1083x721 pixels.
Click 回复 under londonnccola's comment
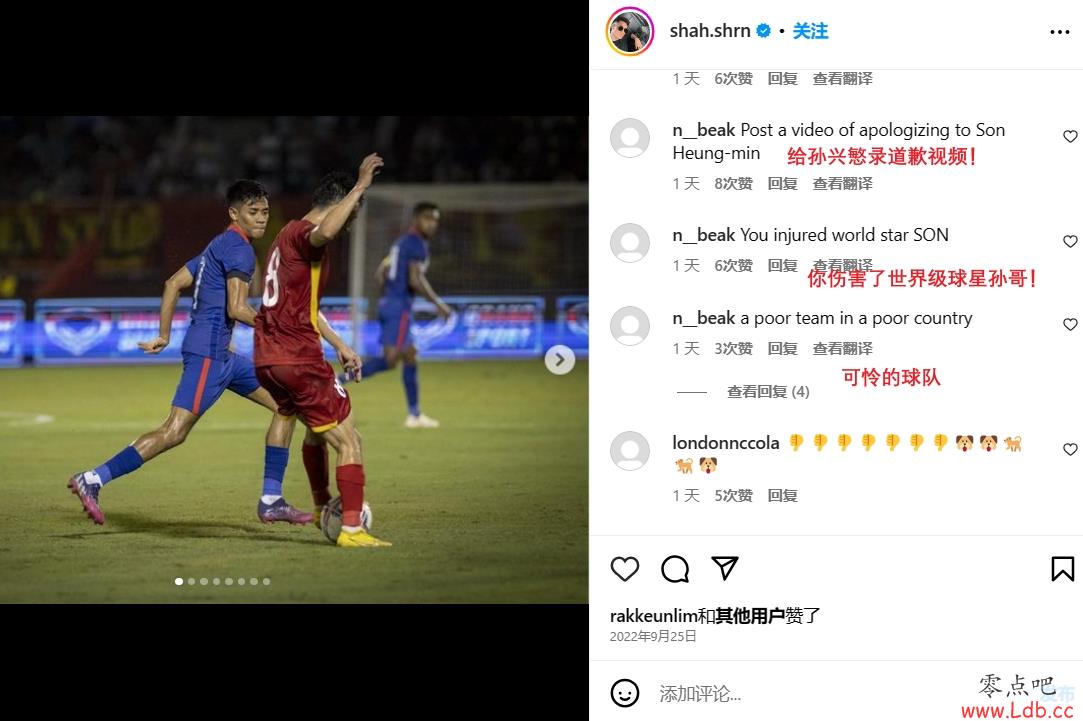[x=783, y=495]
